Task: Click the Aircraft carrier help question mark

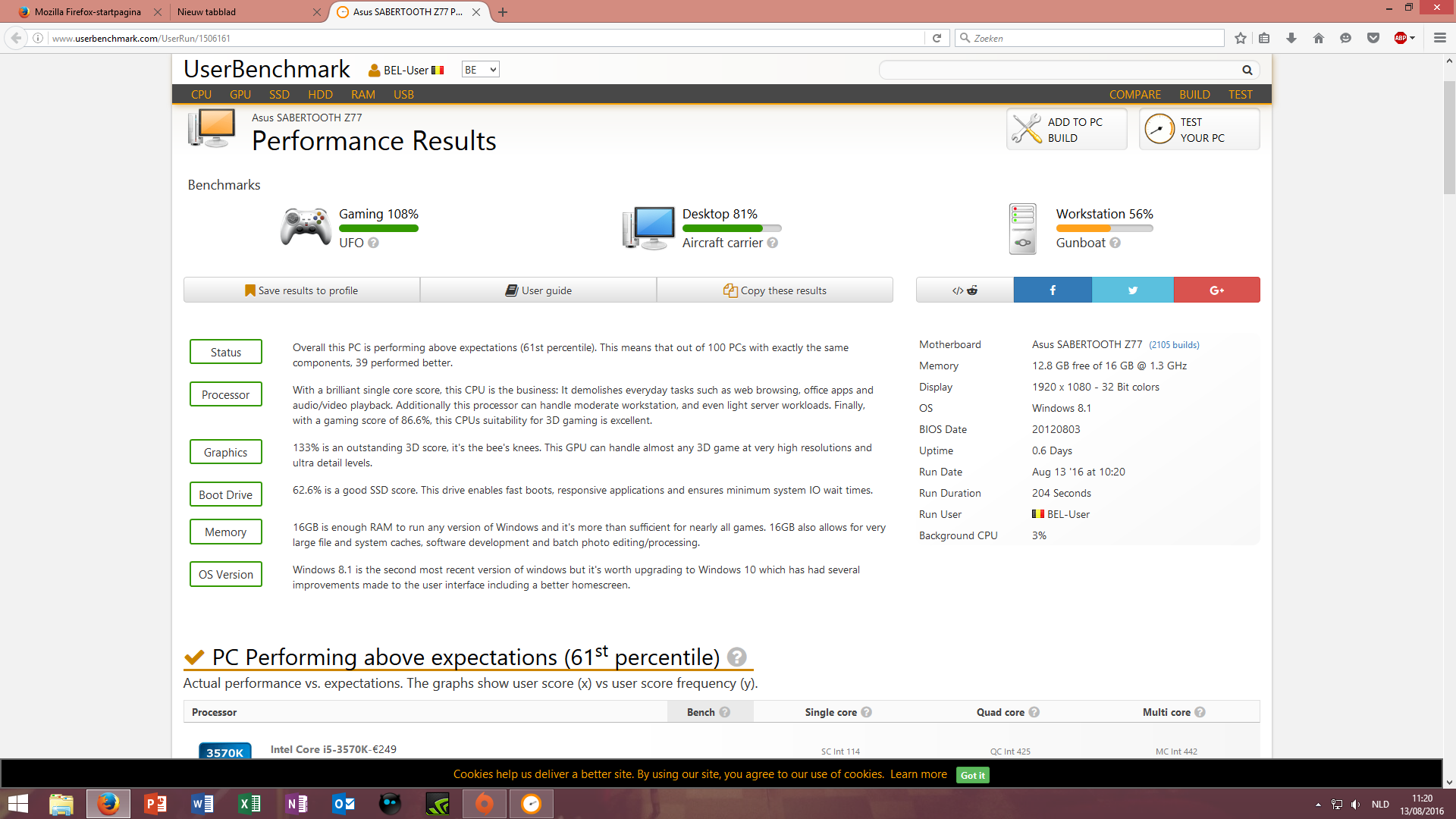Action: click(x=772, y=243)
